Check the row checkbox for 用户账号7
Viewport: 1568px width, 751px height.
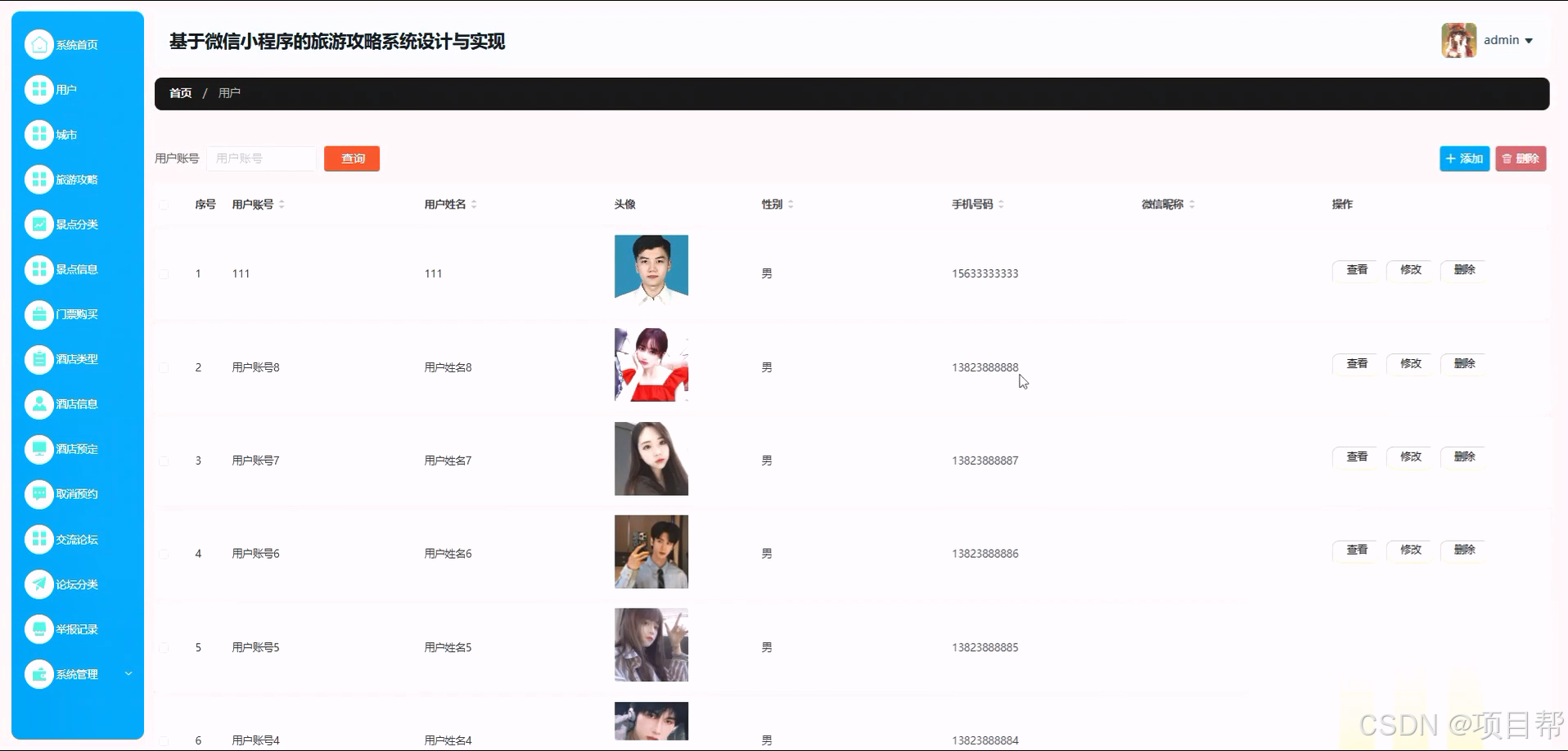[x=164, y=461]
